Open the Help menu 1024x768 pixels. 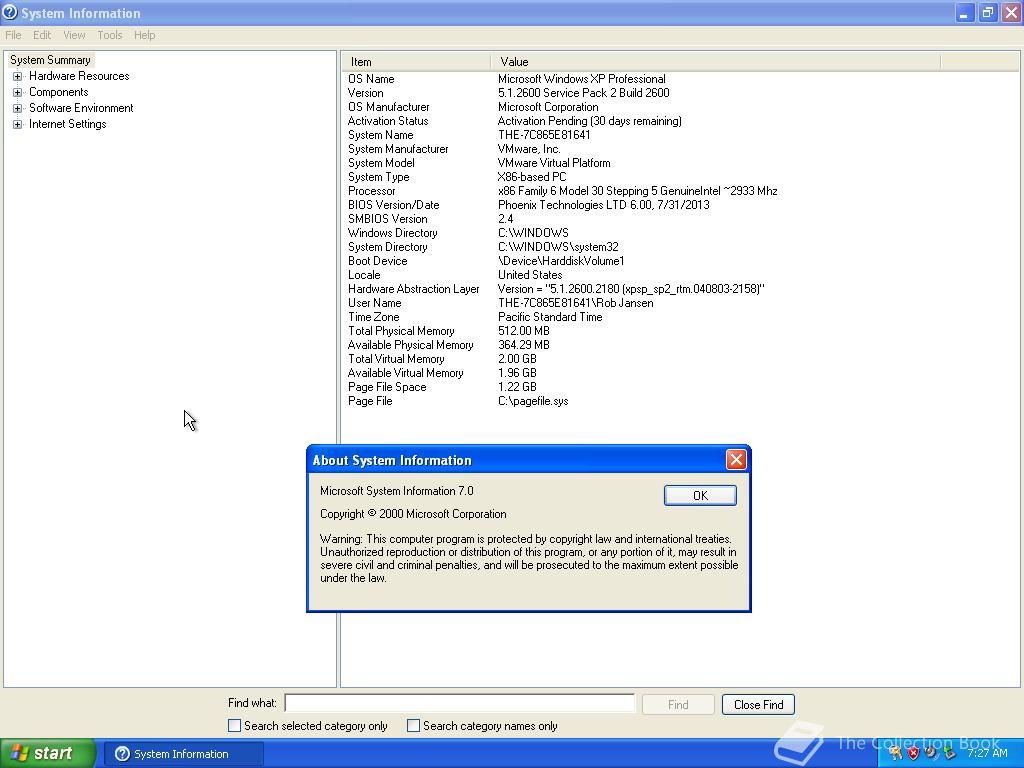click(x=144, y=35)
